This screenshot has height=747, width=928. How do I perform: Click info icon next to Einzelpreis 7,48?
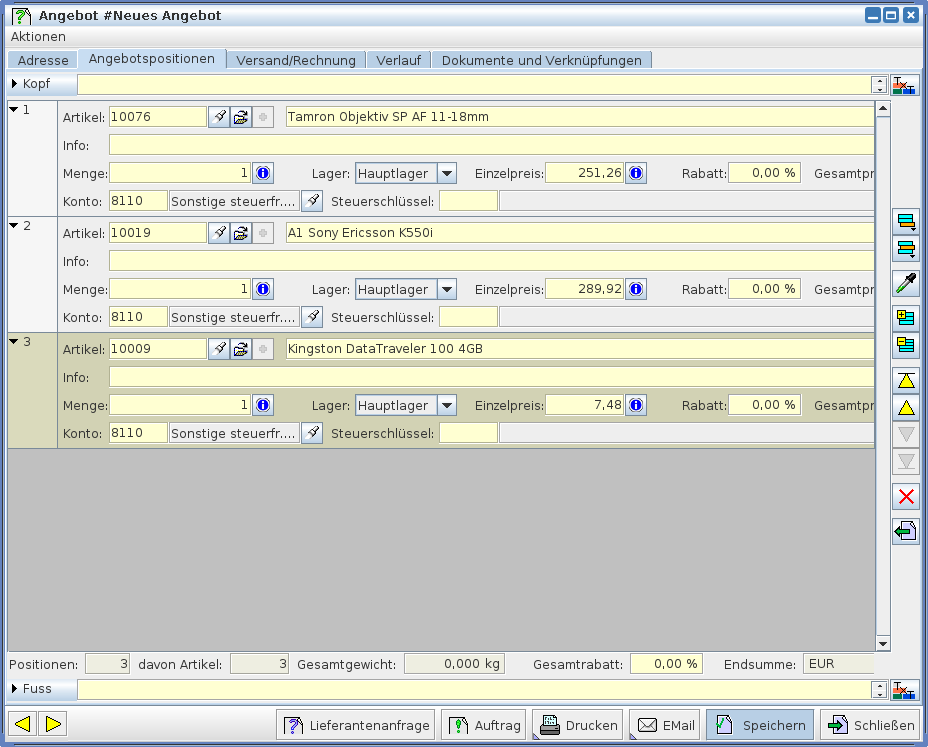[x=636, y=405]
